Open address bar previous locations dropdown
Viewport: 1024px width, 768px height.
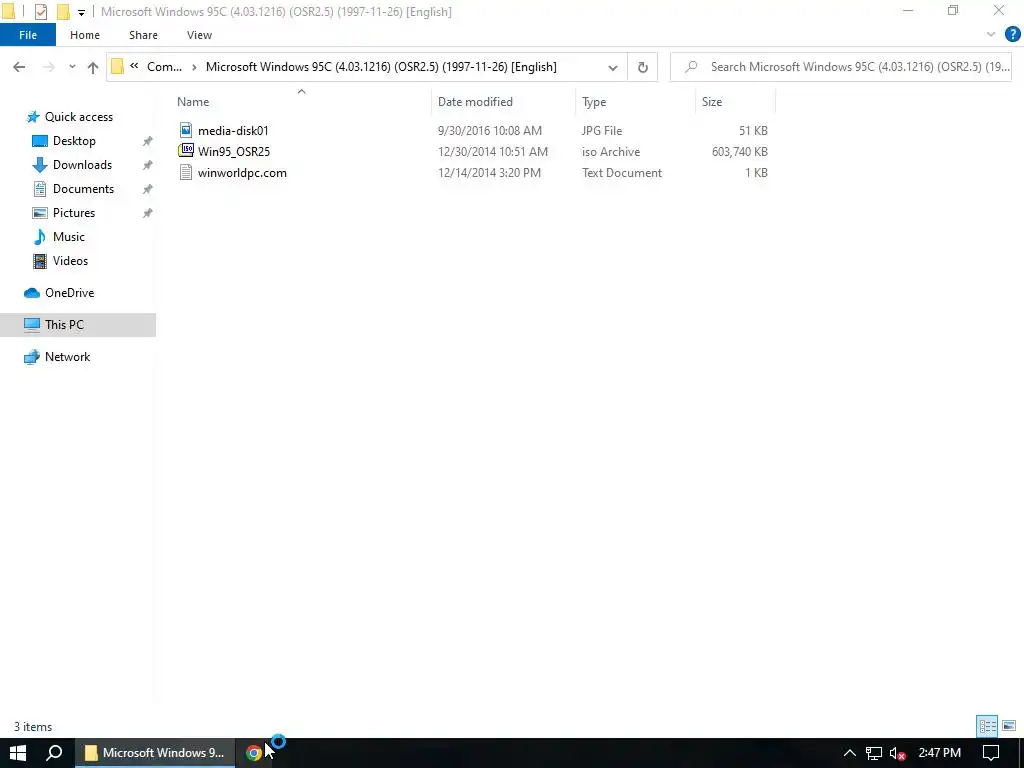pos(613,67)
